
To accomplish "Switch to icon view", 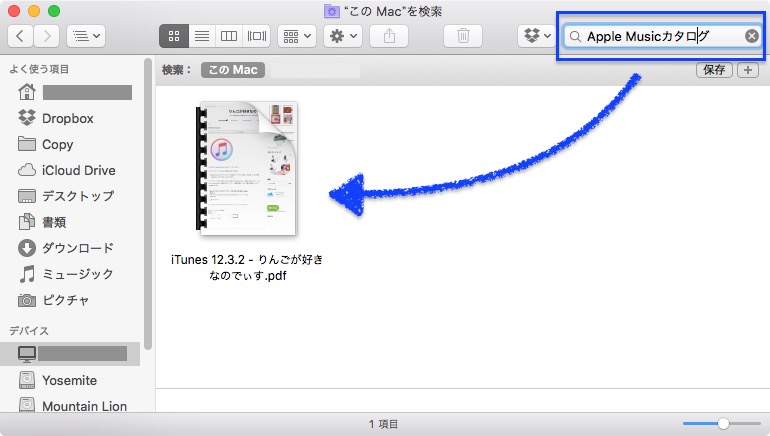I will (x=174, y=36).
